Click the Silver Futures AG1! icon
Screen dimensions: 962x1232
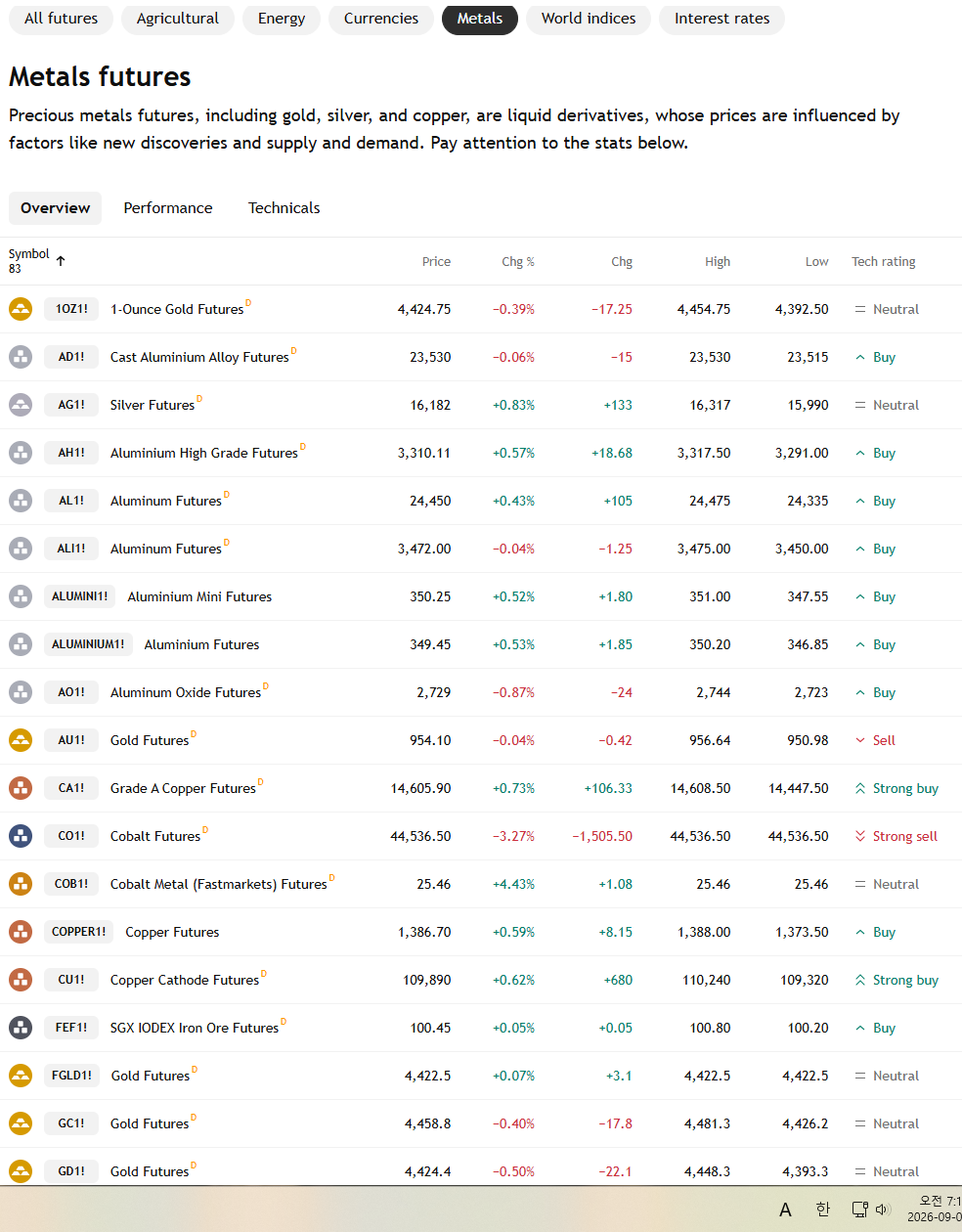[x=21, y=405]
